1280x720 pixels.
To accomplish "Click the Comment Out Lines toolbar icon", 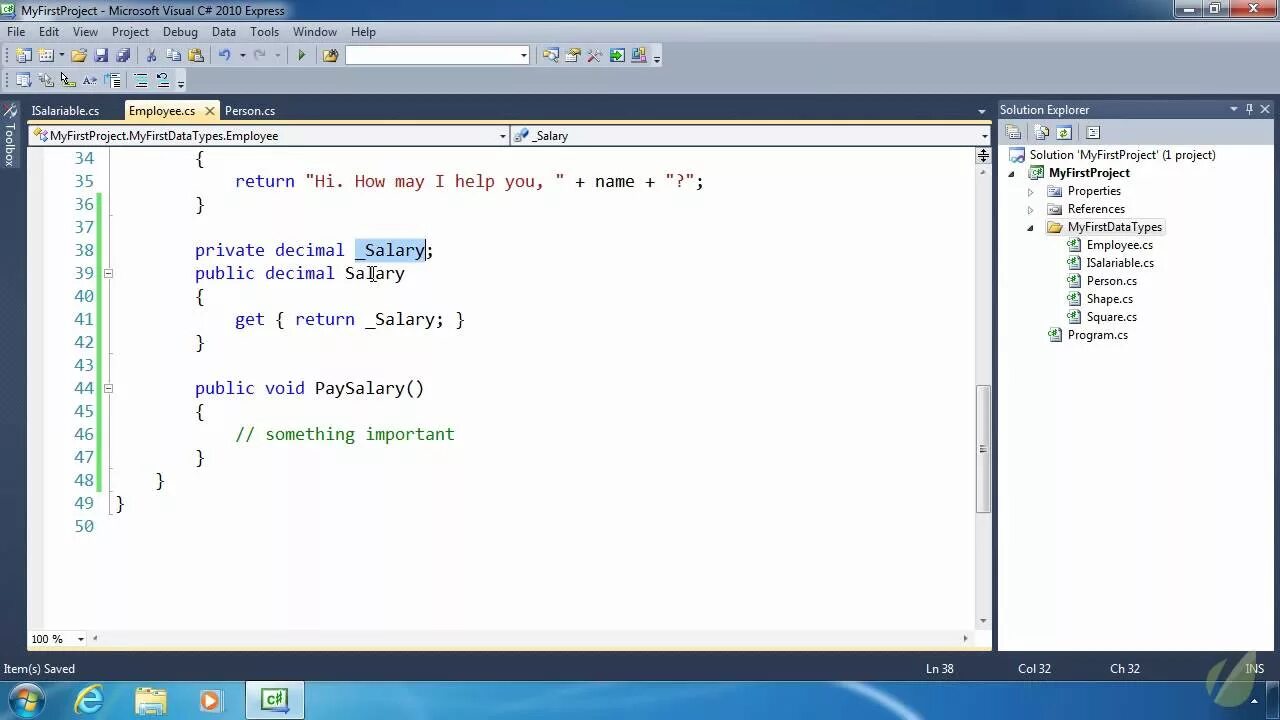I will pyautogui.click(x=141, y=80).
